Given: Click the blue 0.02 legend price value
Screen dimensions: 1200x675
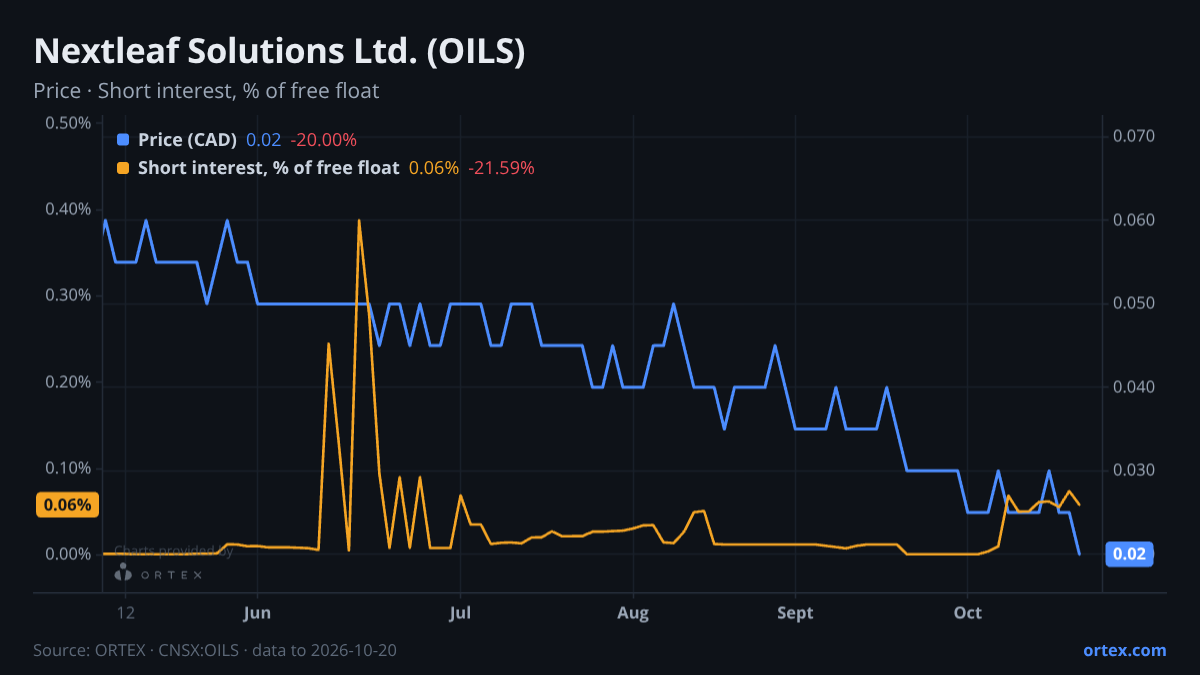Looking at the screenshot, I should [x=264, y=140].
